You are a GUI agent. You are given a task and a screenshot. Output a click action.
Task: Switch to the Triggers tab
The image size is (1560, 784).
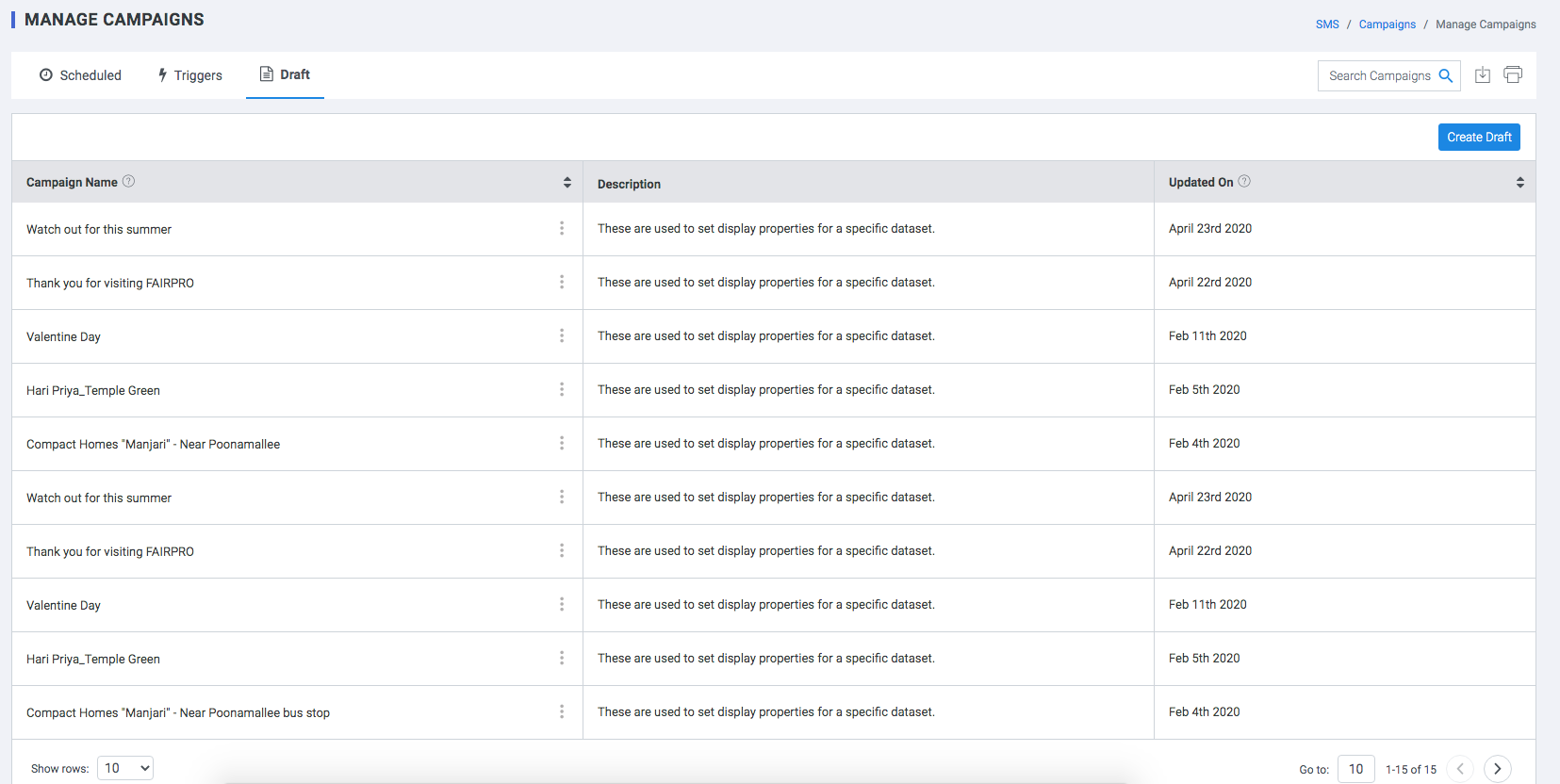189,75
